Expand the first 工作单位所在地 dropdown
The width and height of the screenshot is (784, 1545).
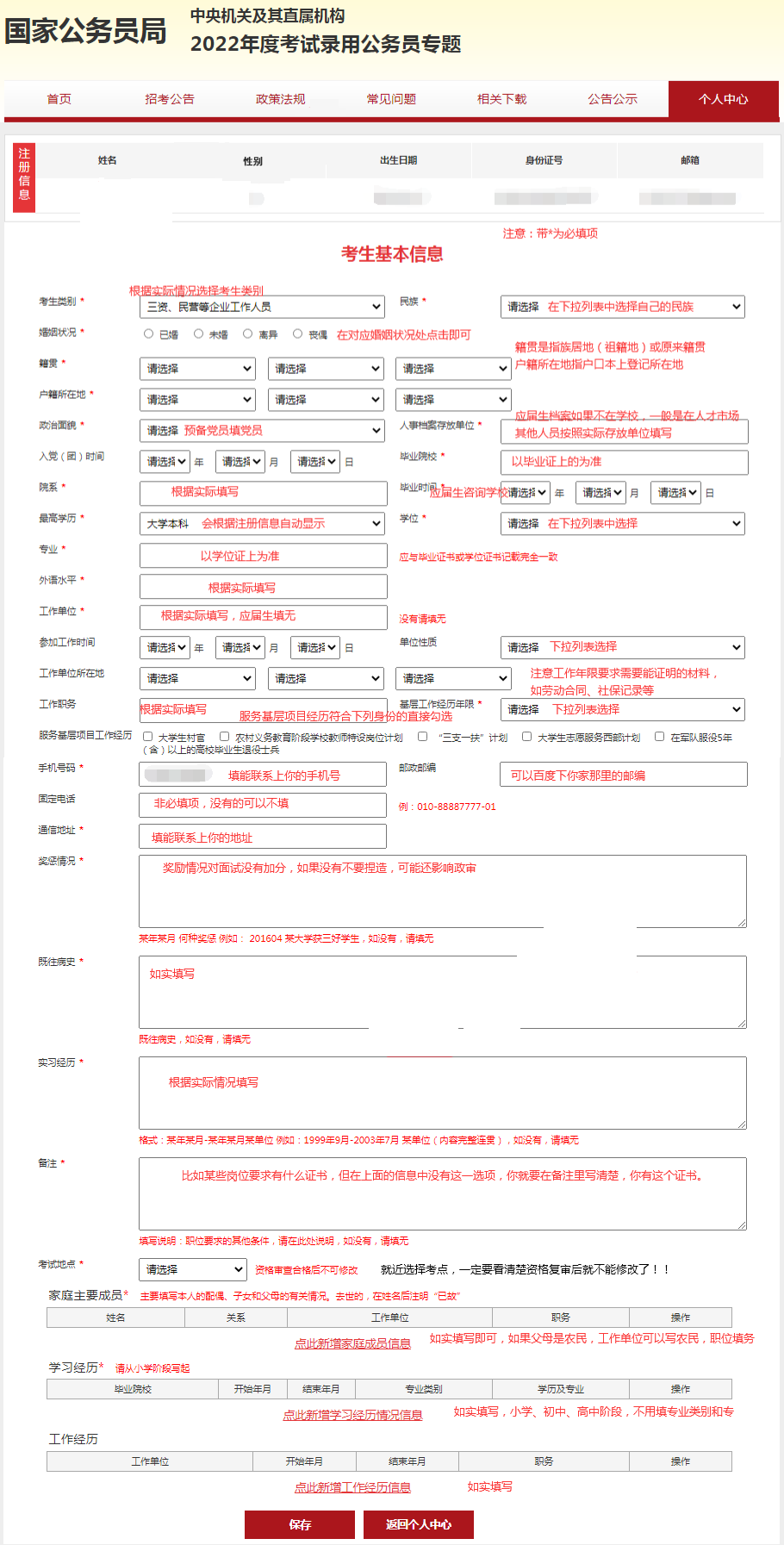pos(198,679)
